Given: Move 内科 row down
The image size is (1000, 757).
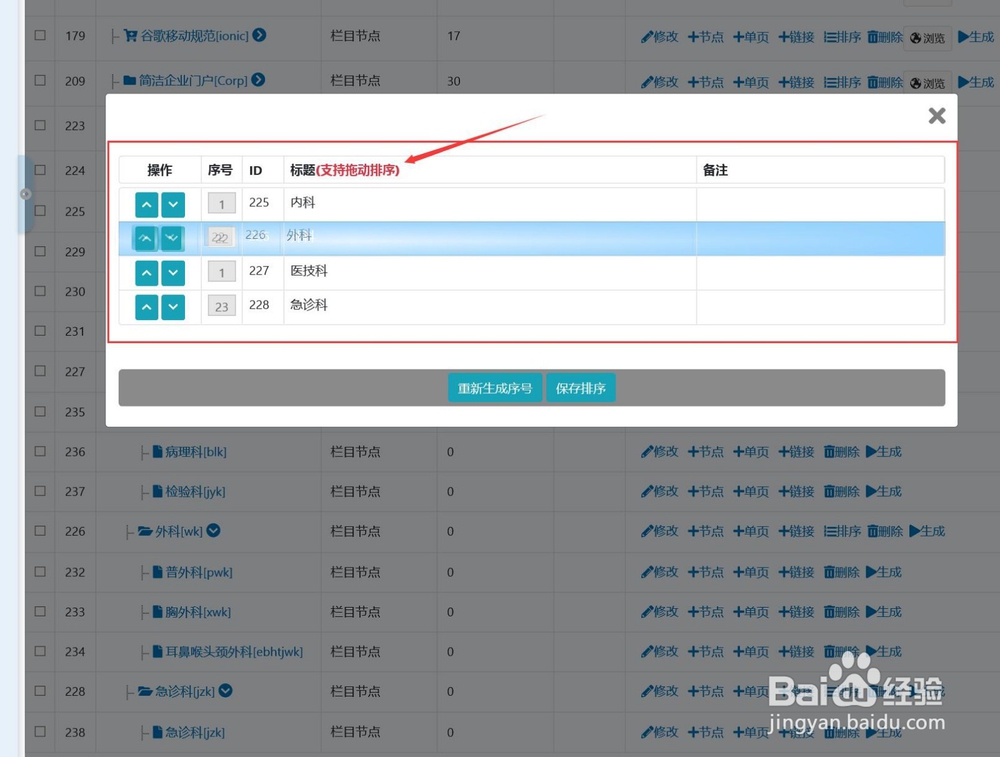Looking at the screenshot, I should 173,205.
